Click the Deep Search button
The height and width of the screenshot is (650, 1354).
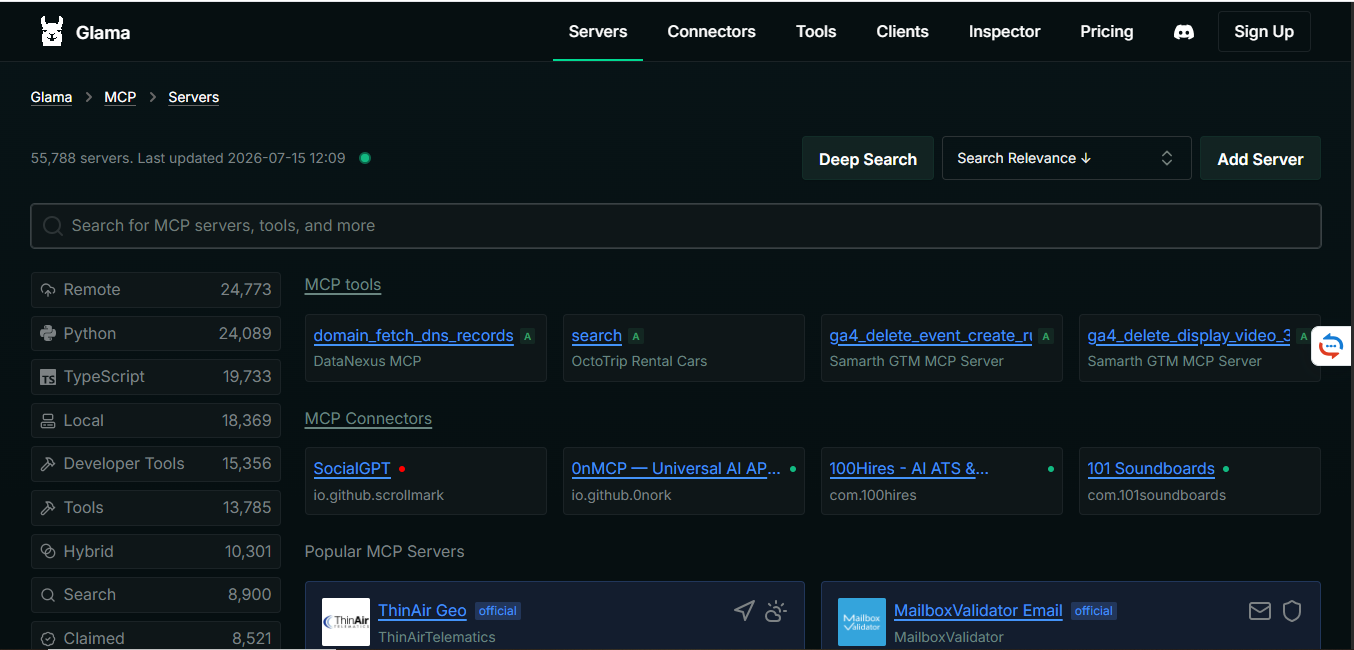coord(868,159)
